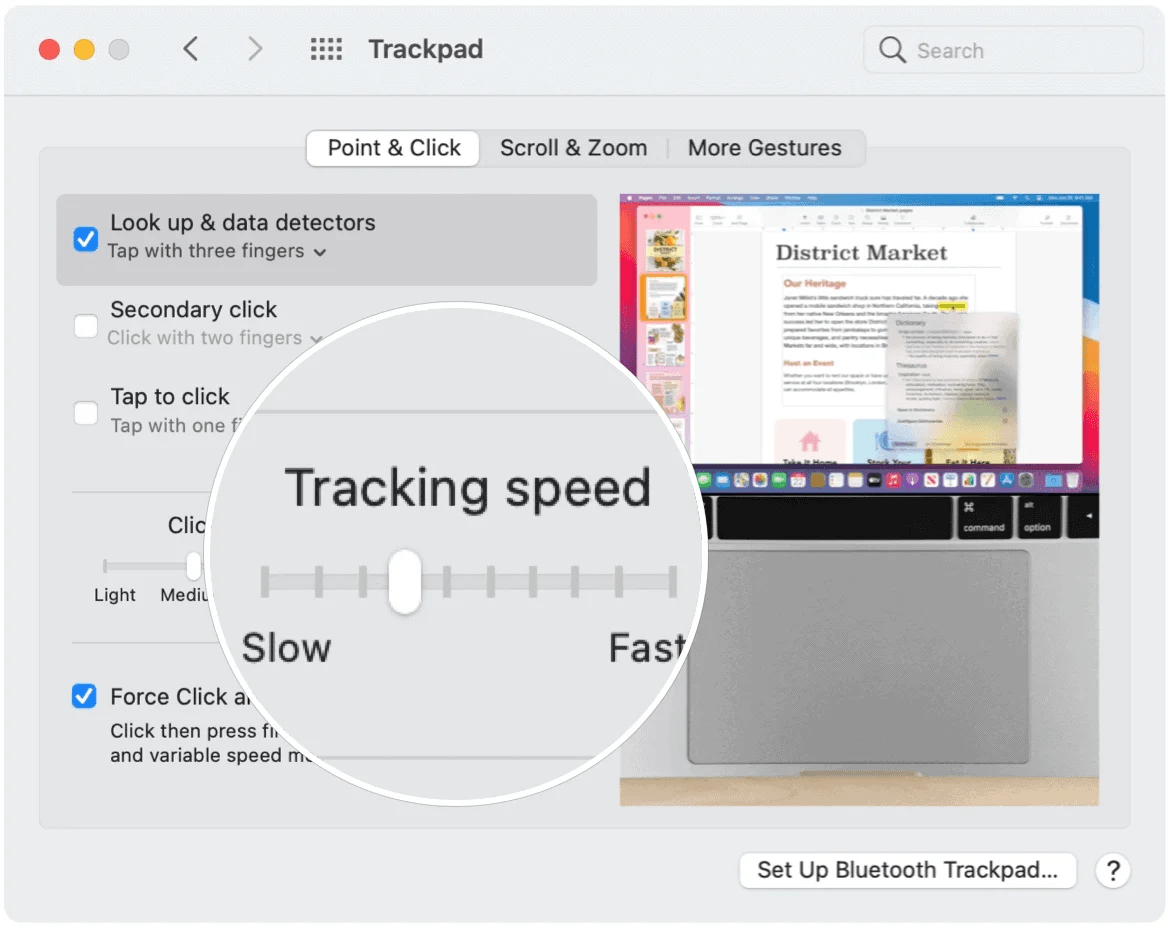Enable the Tap to click checkbox
Image resolution: width=1172 pixels, height=928 pixels.
click(x=85, y=412)
